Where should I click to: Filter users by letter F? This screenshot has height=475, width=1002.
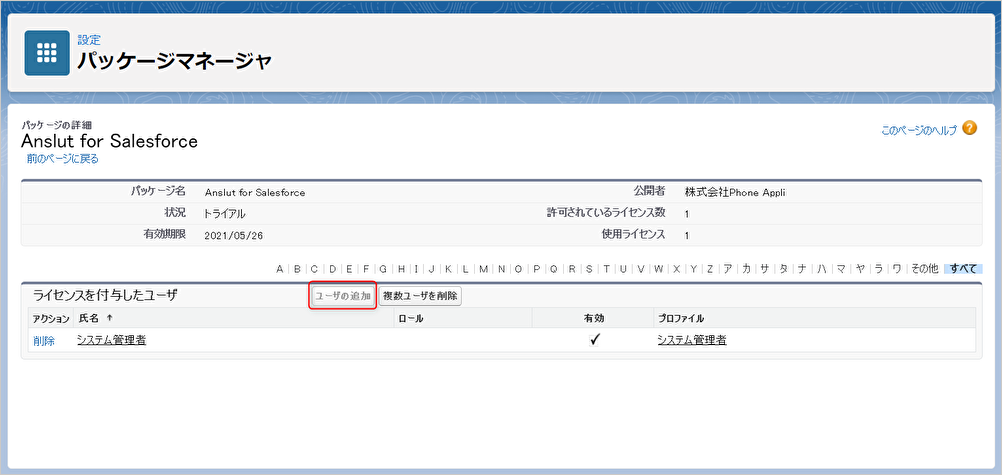tap(366, 269)
